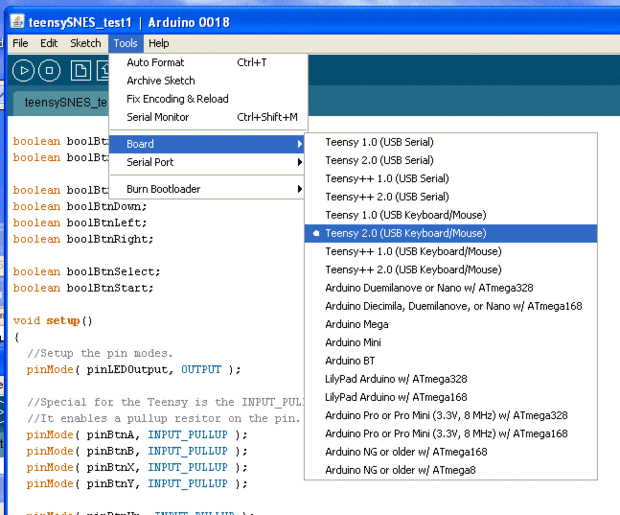Open the Help menu
The height and width of the screenshot is (515, 620).
159,43
